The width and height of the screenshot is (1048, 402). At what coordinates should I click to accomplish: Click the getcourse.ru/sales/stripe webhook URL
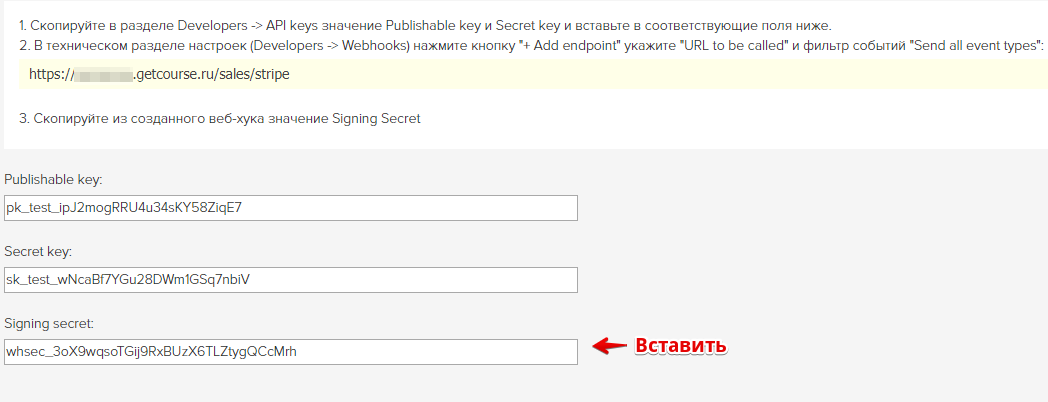point(159,74)
